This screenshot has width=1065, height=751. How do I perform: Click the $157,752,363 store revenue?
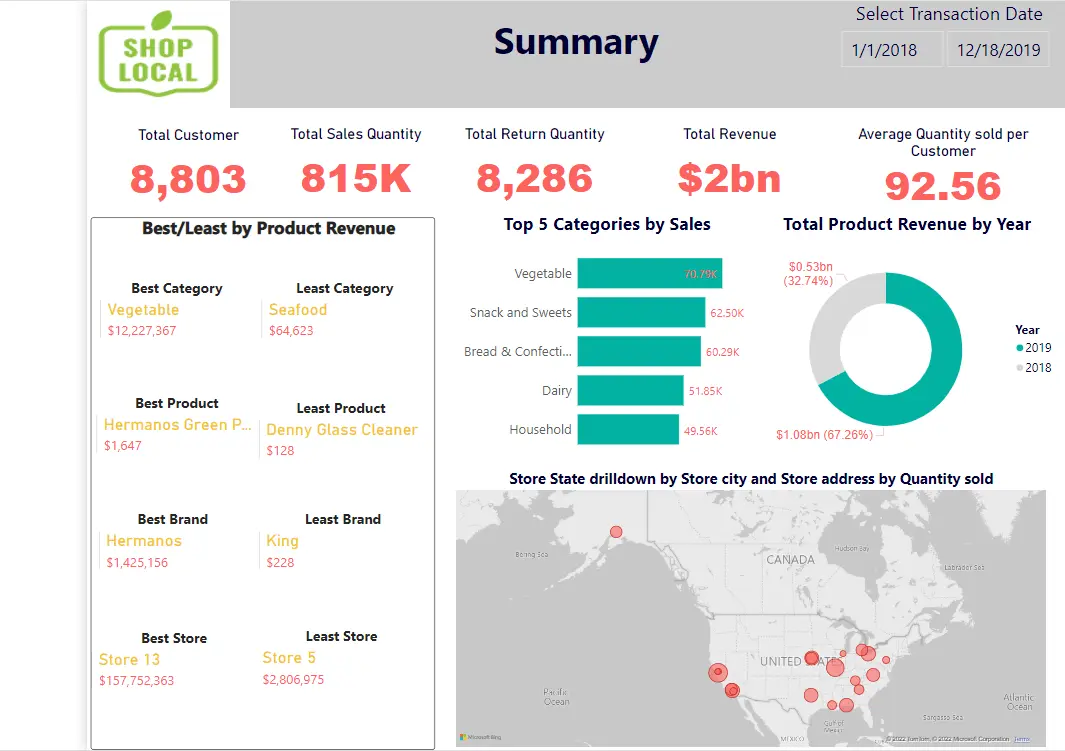(x=137, y=680)
